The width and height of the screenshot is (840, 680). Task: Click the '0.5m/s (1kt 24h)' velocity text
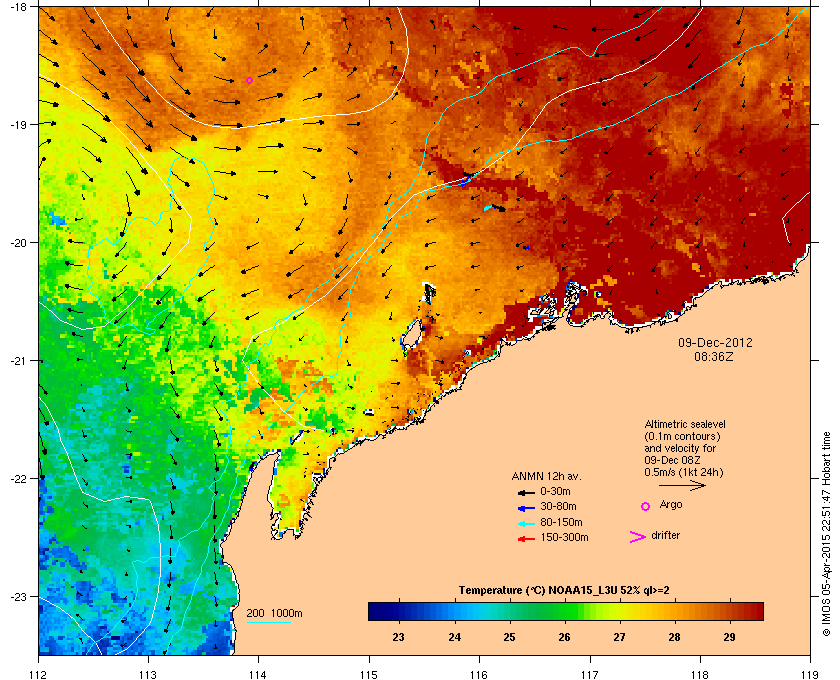coord(684,472)
